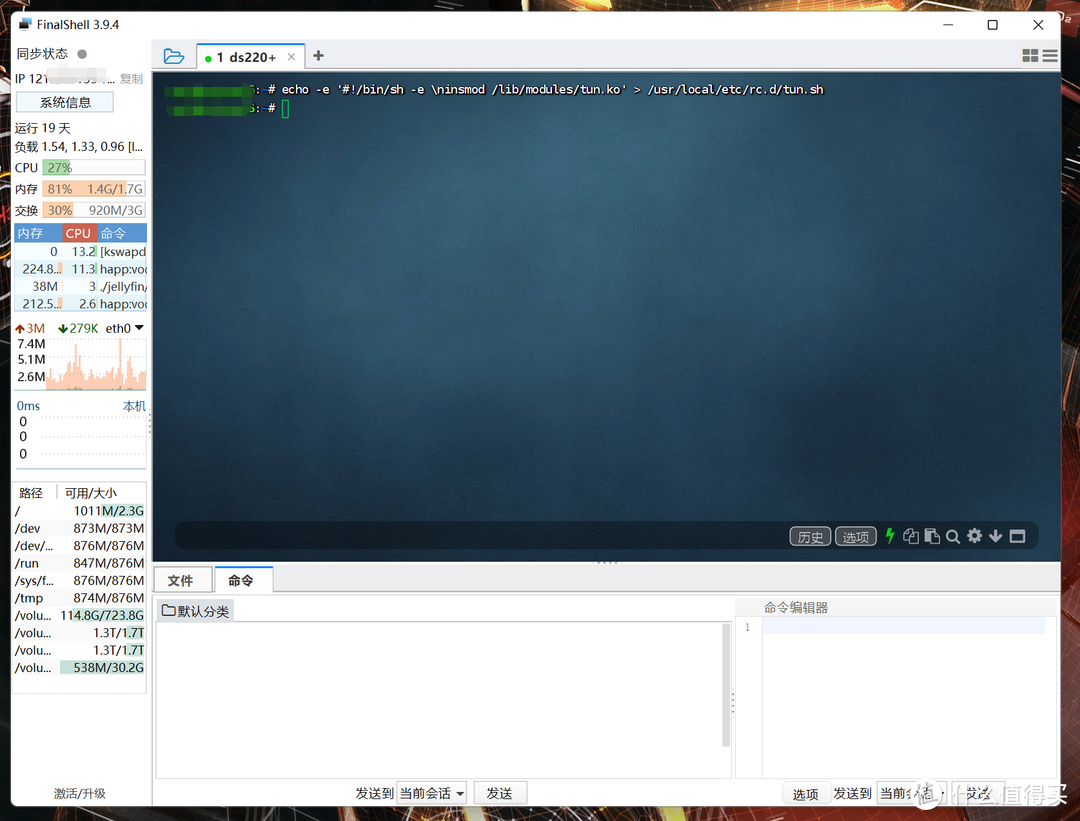Select the 命令 tab
This screenshot has height=821, width=1080.
pos(241,580)
